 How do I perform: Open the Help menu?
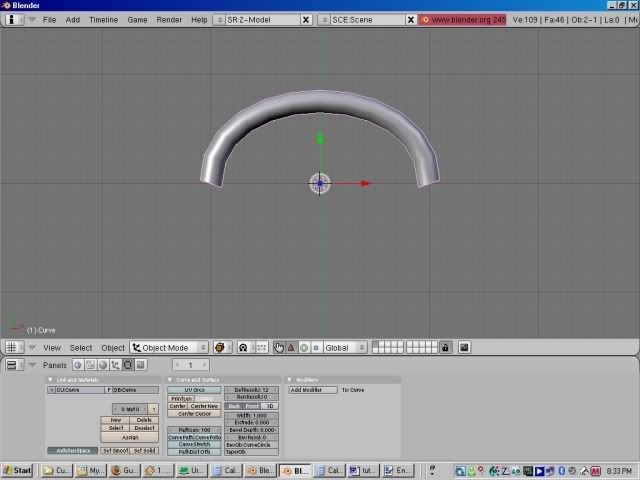(199, 20)
